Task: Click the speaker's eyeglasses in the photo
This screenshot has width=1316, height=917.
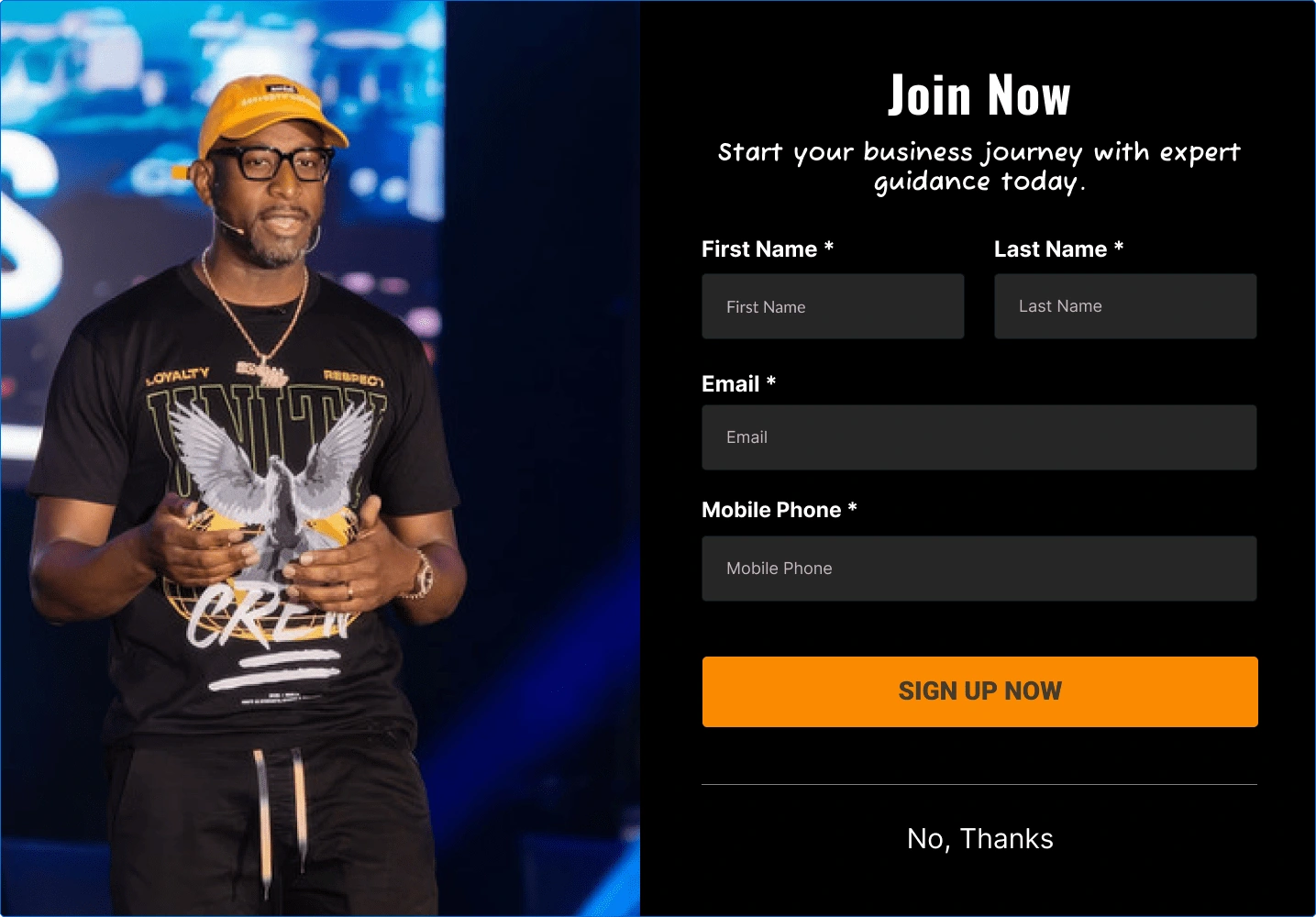Action: [272, 164]
